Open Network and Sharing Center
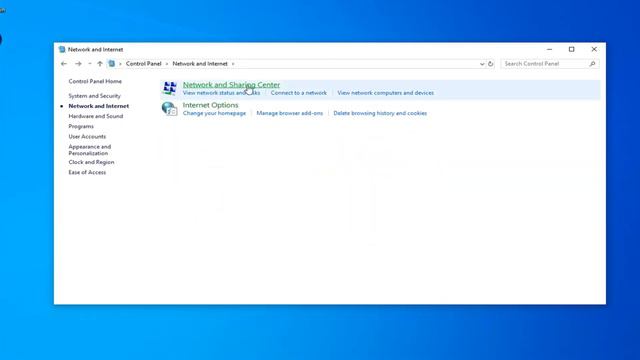Viewport: 640px width, 360px height. tap(231, 84)
